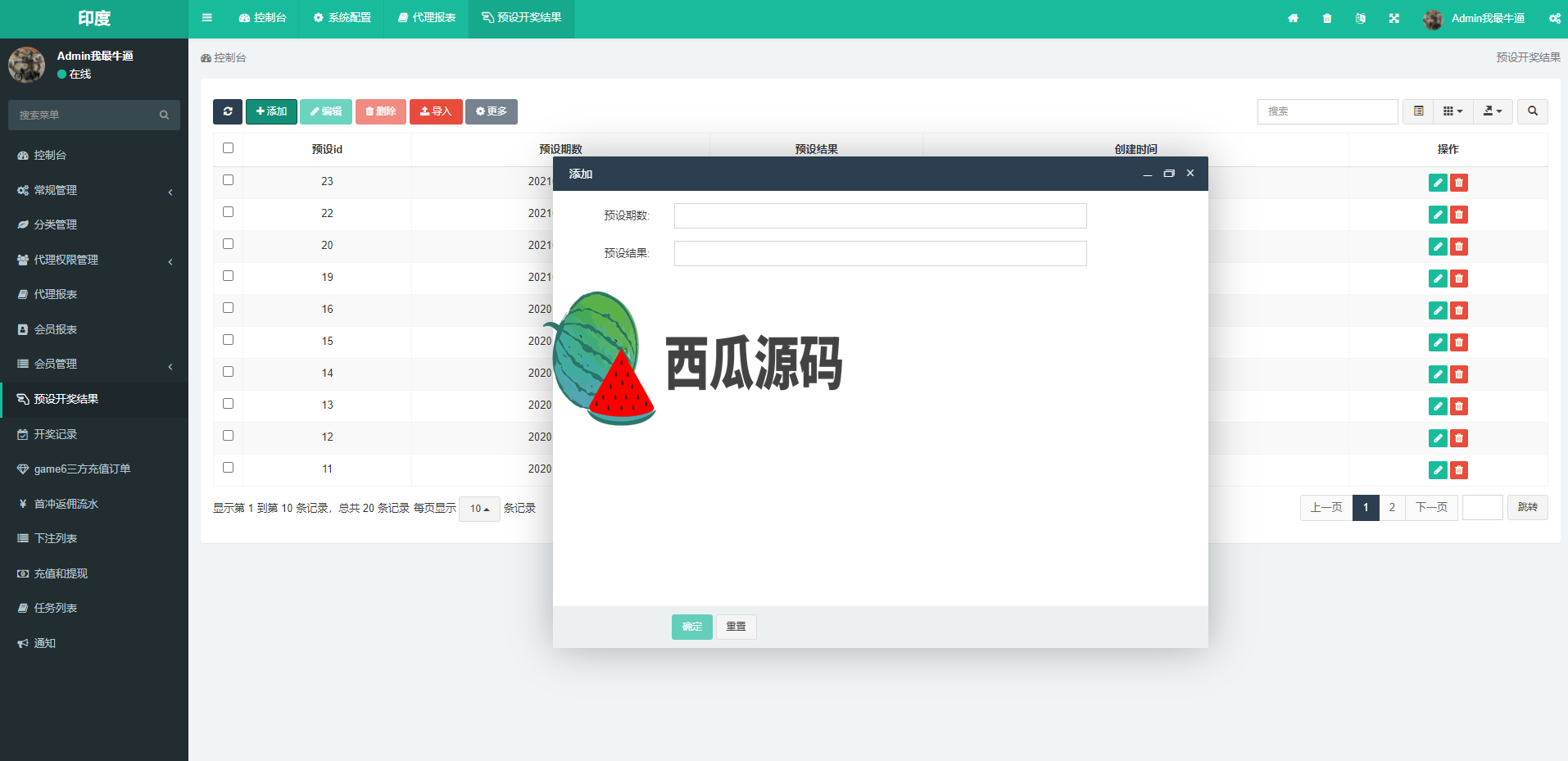The height and width of the screenshot is (761, 1568).
Task: Check the box for row id 16
Action: click(x=228, y=308)
